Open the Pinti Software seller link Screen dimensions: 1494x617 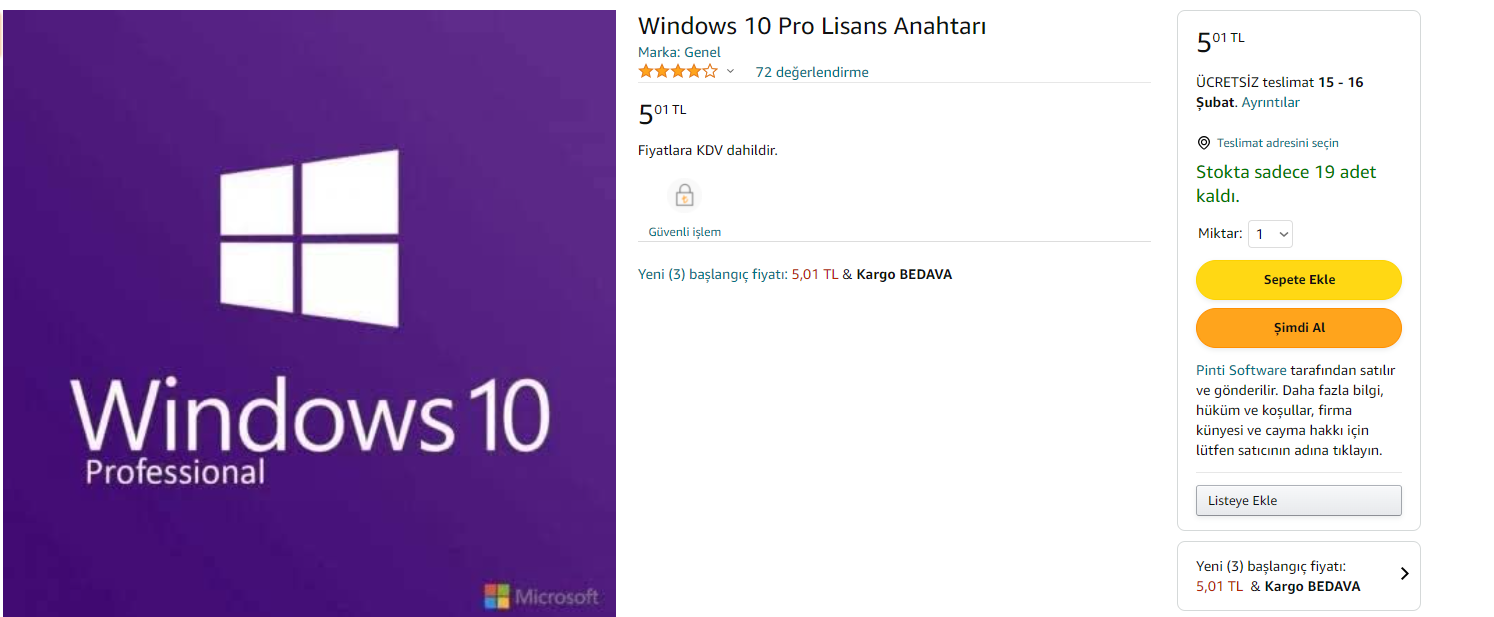pos(1241,370)
